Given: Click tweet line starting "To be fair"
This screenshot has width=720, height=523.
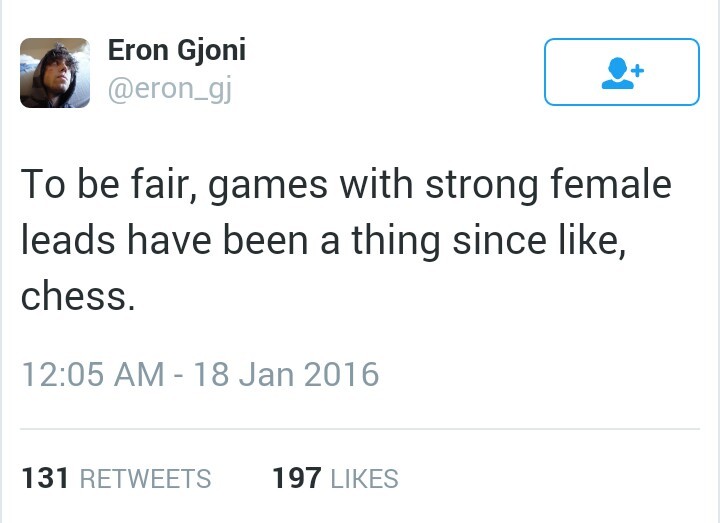Looking at the screenshot, I should coord(345,186).
